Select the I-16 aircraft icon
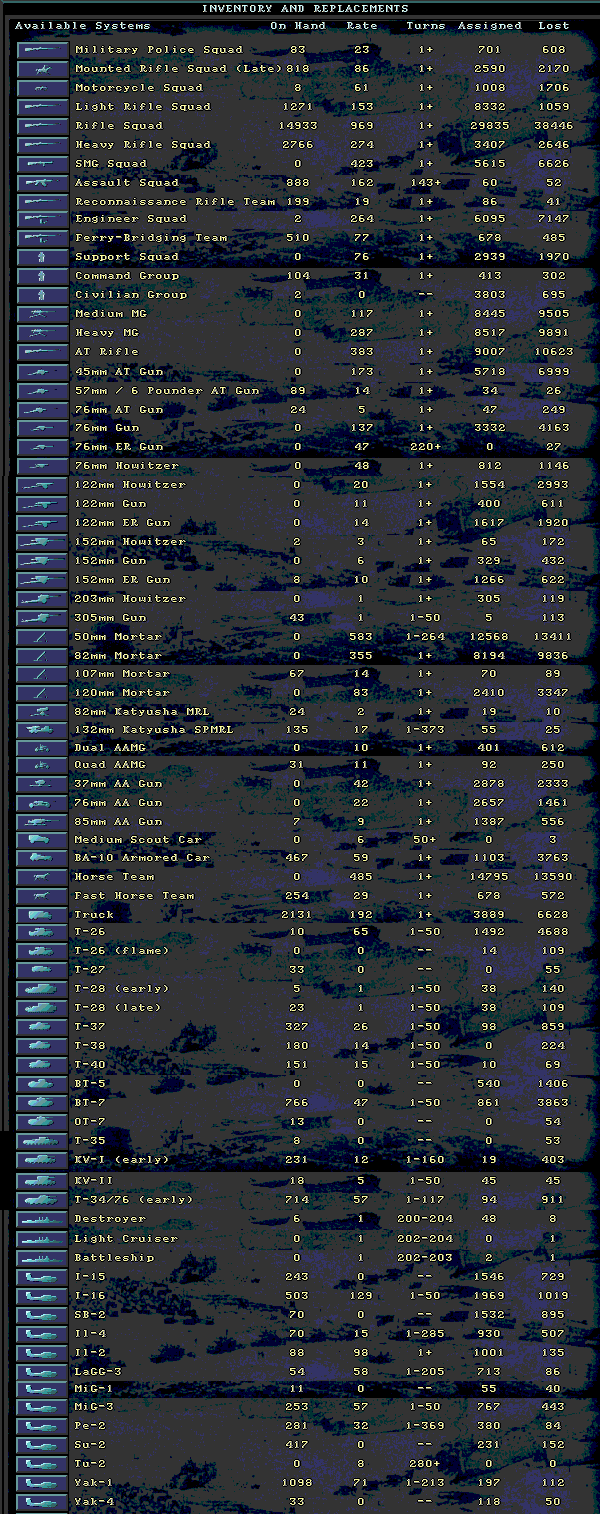 43,1296
